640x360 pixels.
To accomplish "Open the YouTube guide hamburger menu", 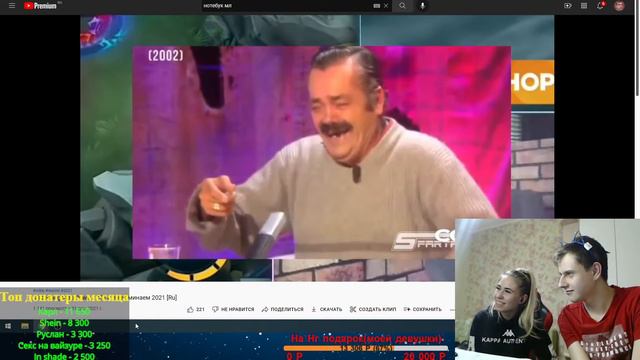I will tap(12, 6).
